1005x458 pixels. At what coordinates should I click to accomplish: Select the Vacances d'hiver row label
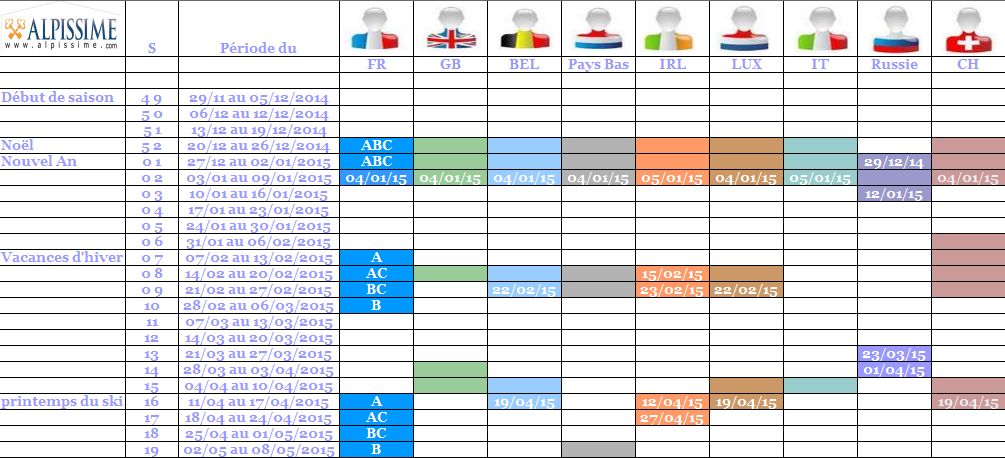coord(62,258)
